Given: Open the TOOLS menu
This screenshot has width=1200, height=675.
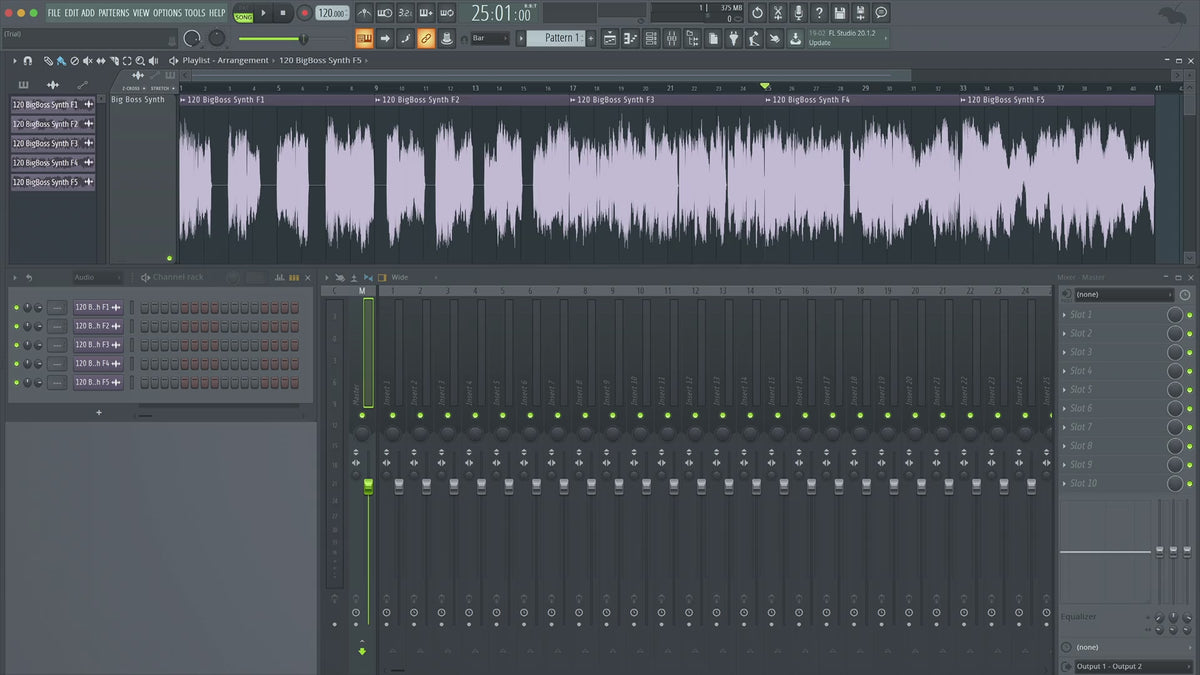Looking at the screenshot, I should pos(194,13).
